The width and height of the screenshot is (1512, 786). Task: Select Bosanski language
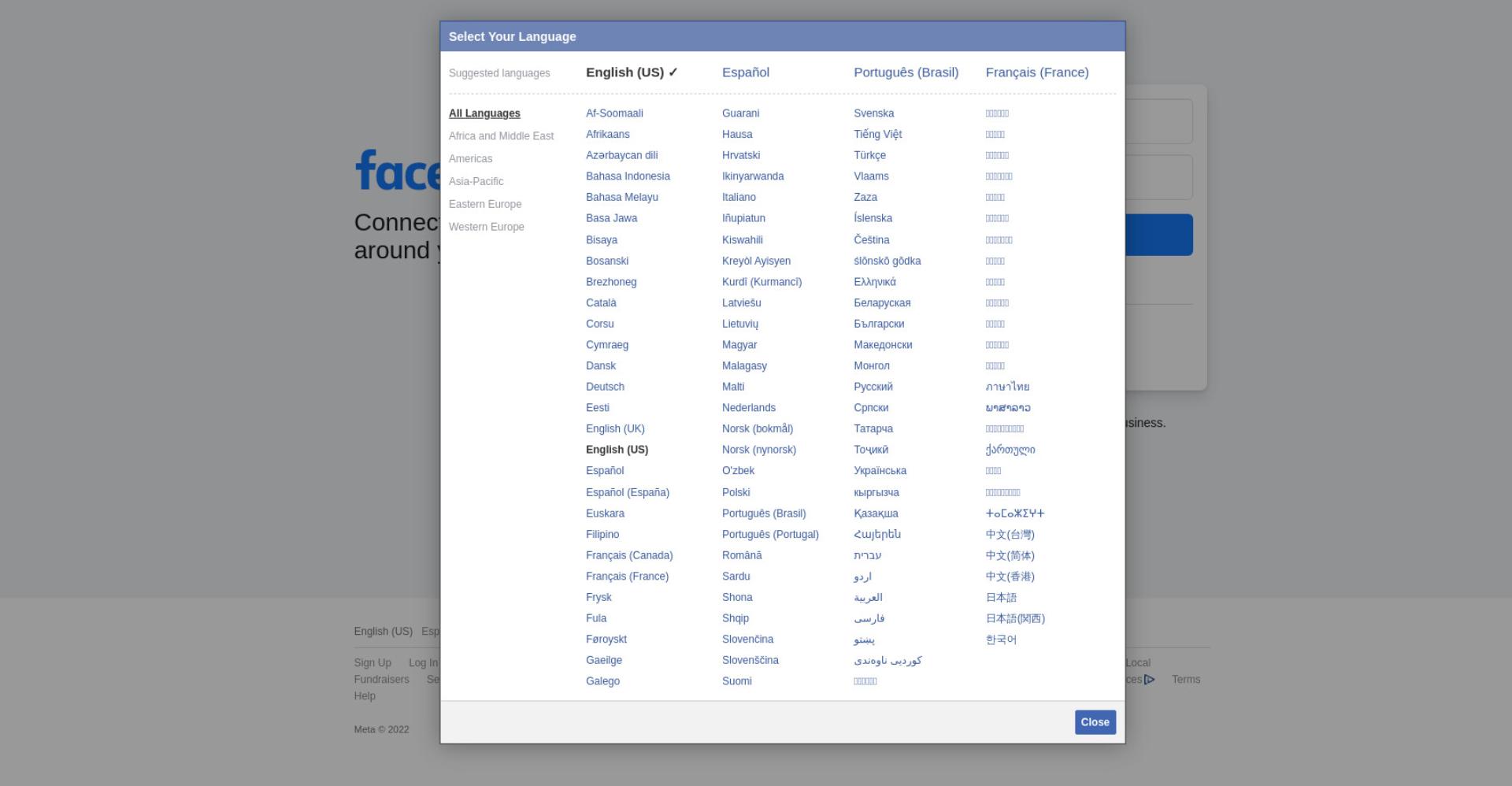coord(607,261)
